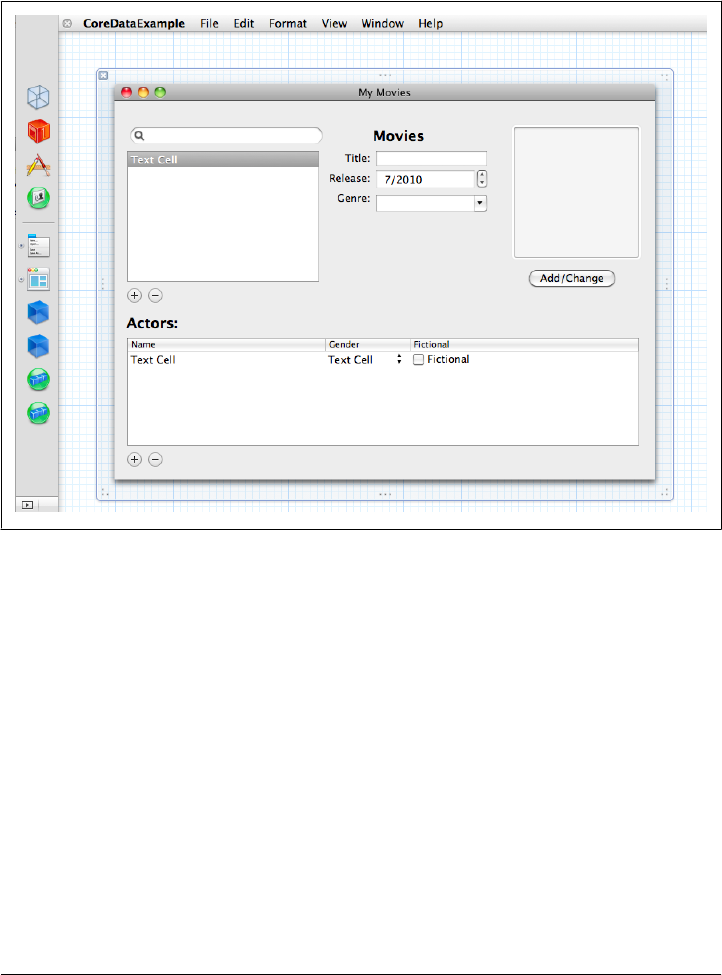Select the Movies heading label
Screen dimensions: 722x975
click(399, 136)
